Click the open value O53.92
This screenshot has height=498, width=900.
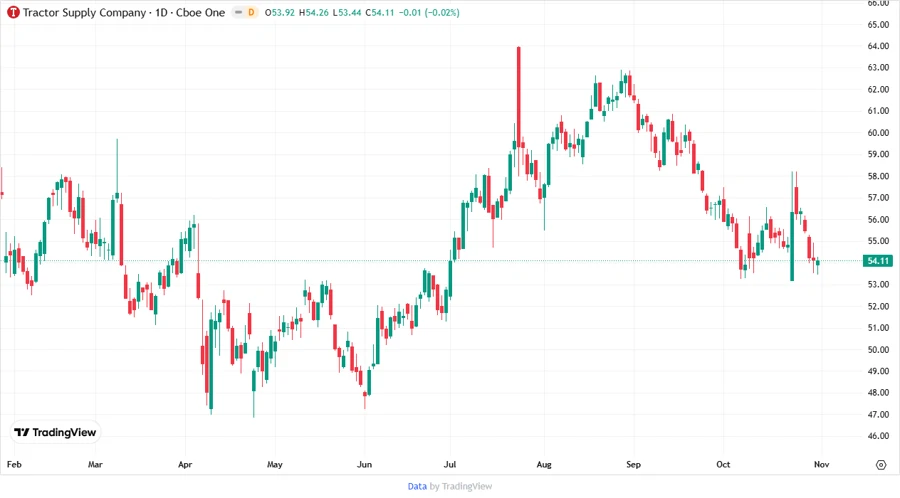point(280,12)
